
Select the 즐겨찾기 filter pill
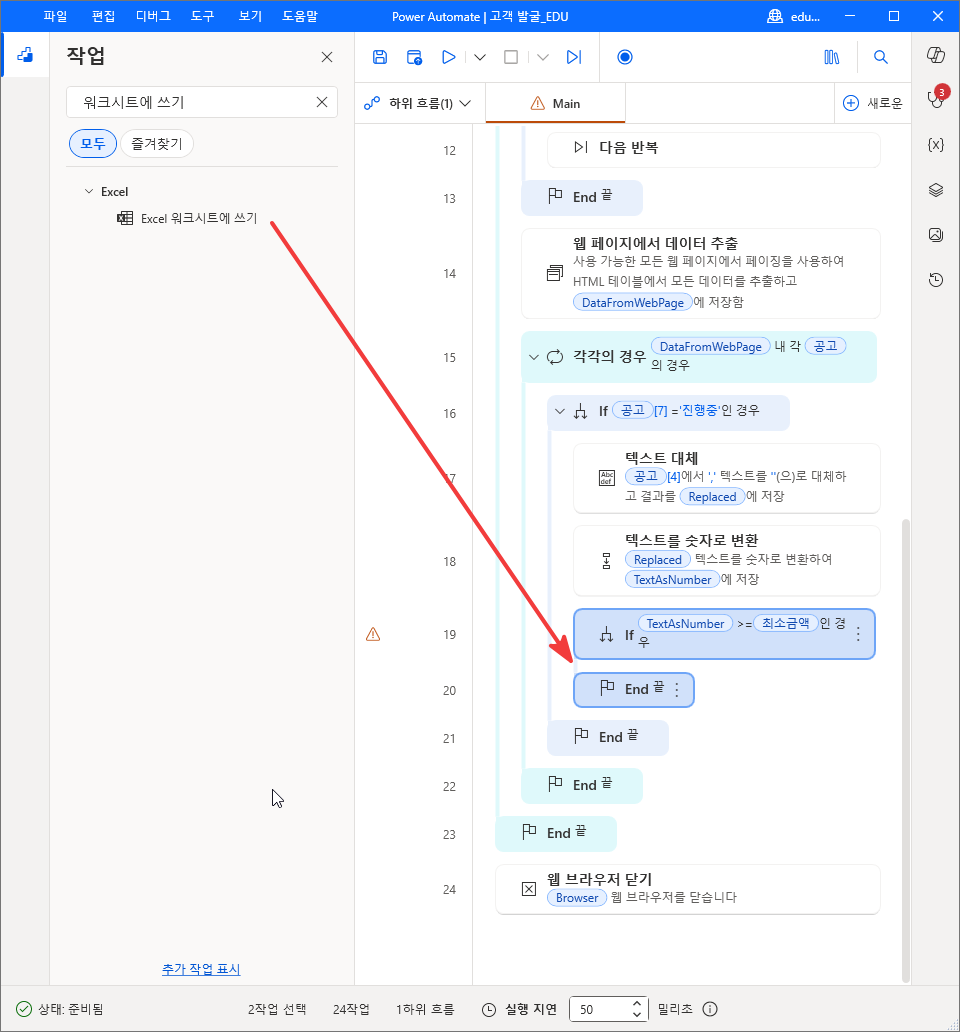157,143
